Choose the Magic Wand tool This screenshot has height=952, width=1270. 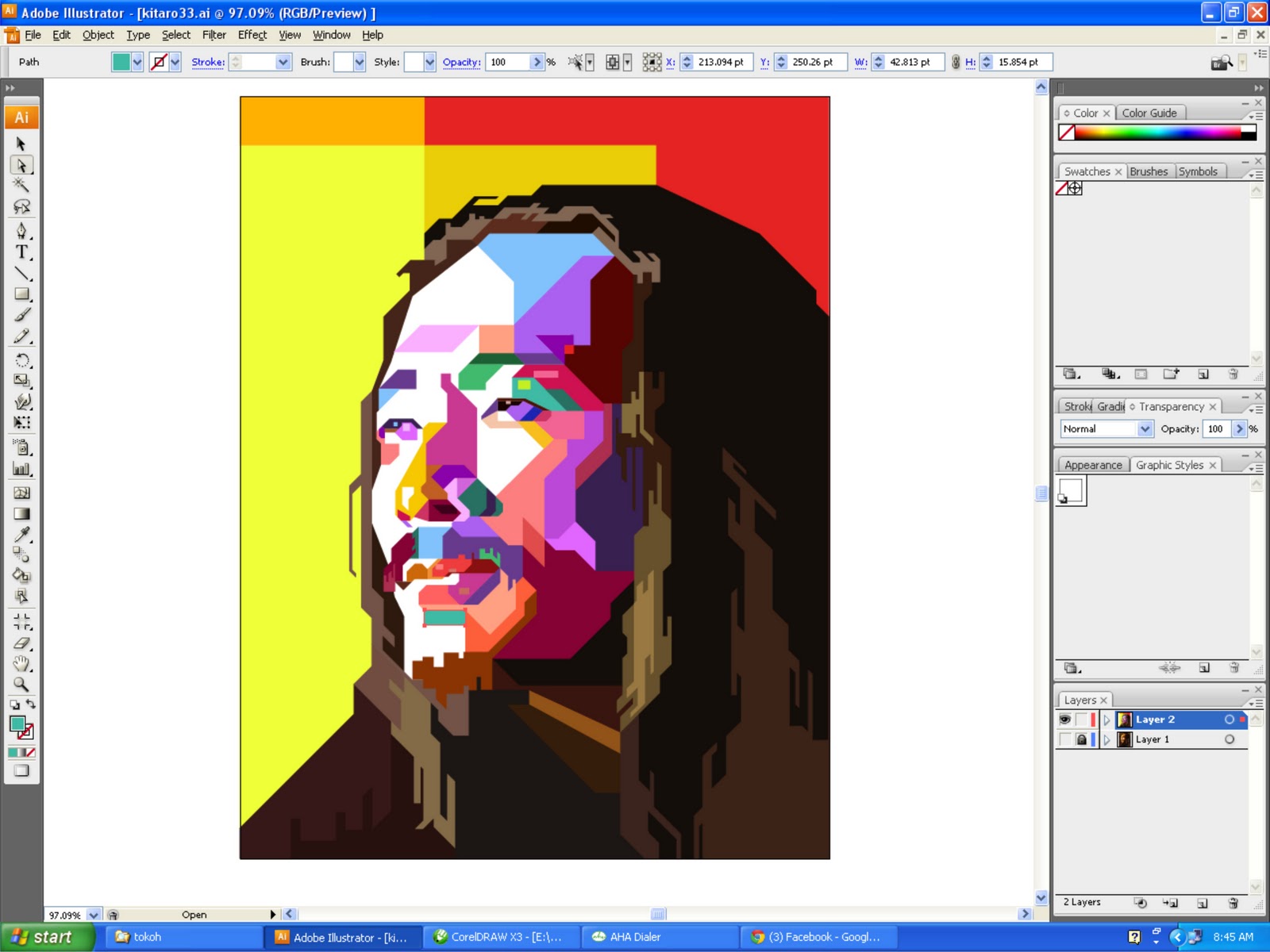(21, 186)
